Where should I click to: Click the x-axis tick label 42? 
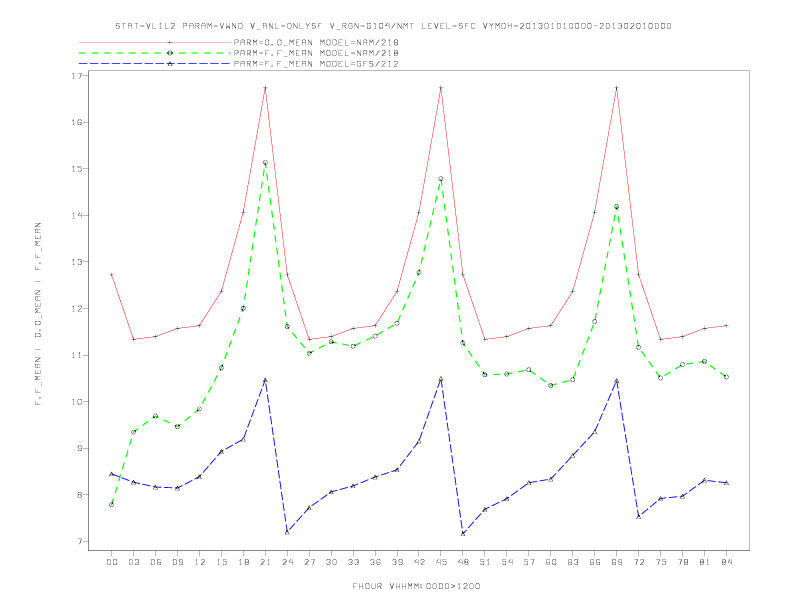coord(419,562)
